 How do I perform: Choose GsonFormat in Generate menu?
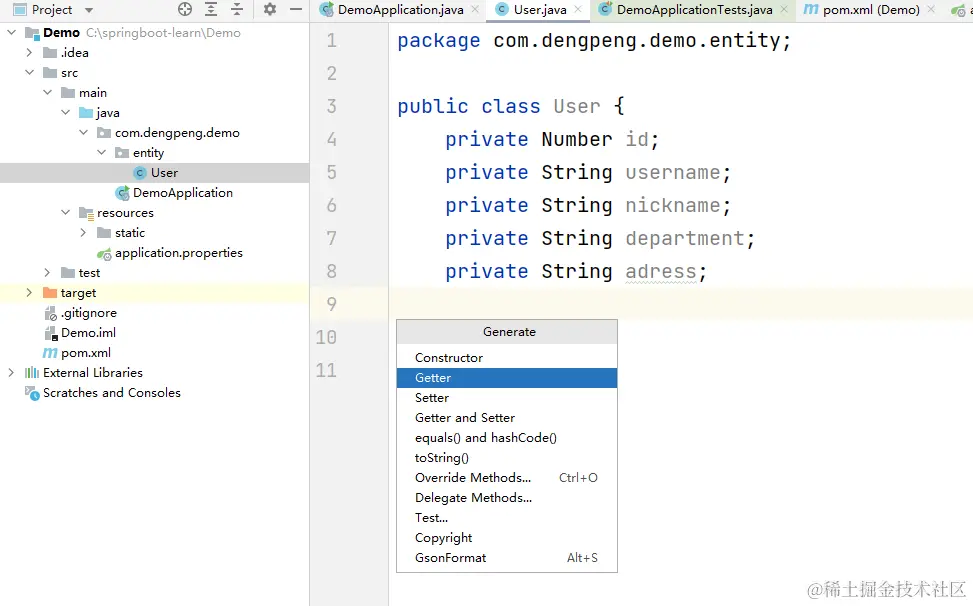click(507, 558)
